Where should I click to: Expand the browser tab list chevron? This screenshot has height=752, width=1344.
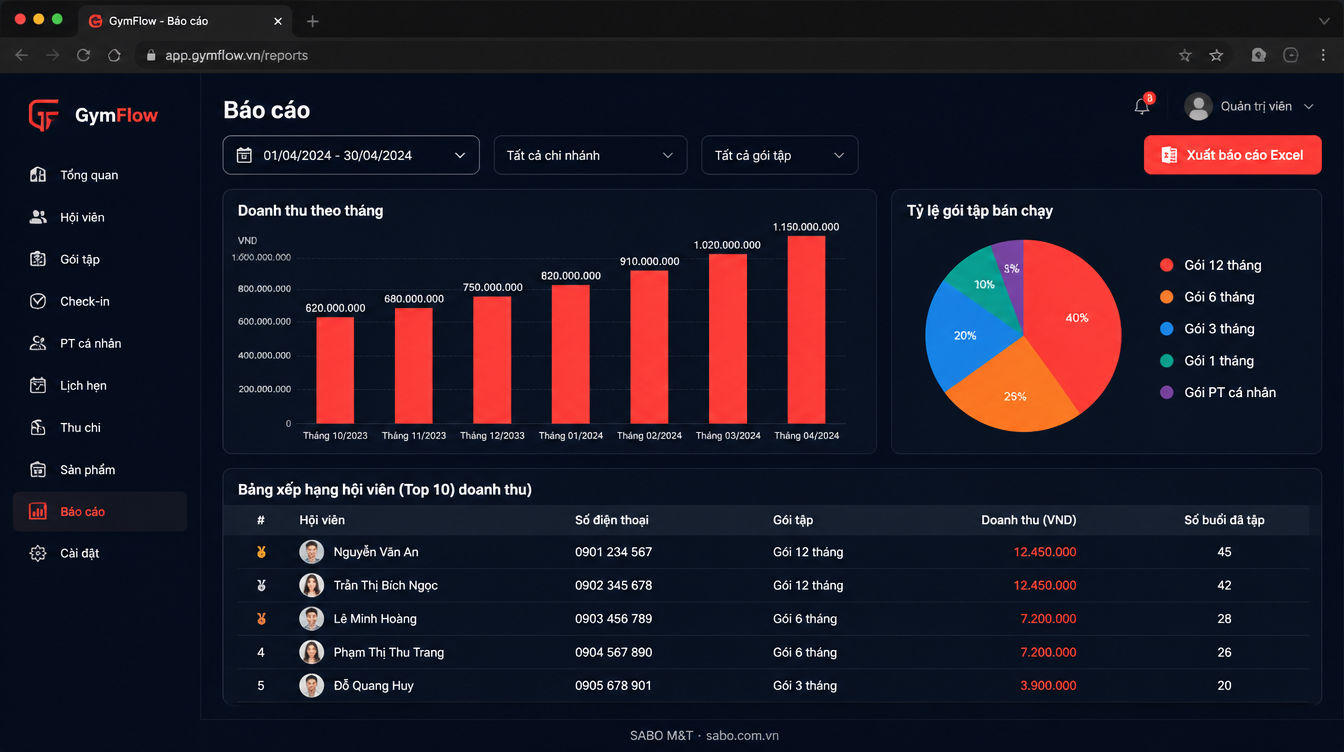tap(1324, 21)
